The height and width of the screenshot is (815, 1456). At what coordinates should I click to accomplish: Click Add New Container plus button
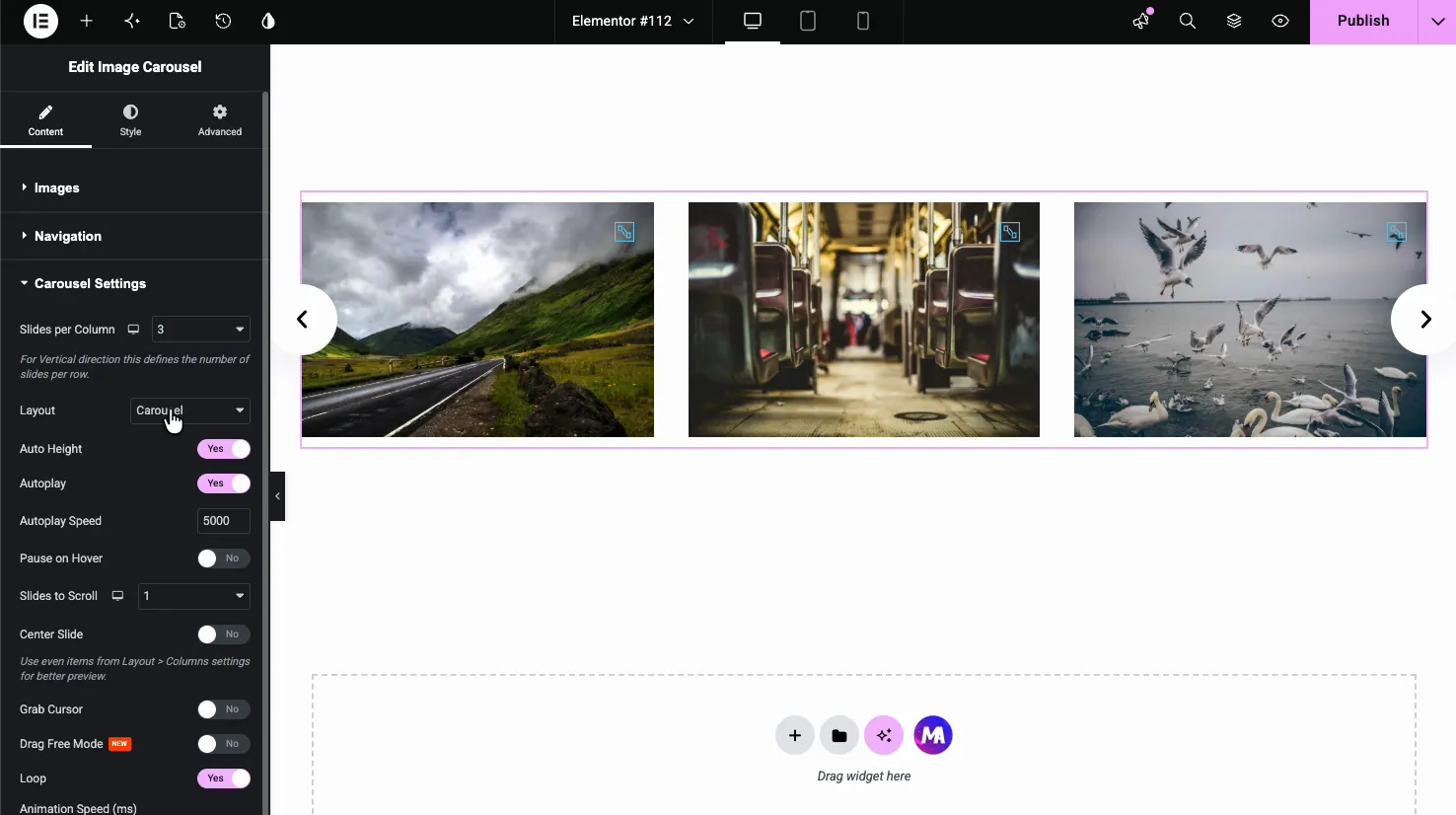tap(795, 735)
